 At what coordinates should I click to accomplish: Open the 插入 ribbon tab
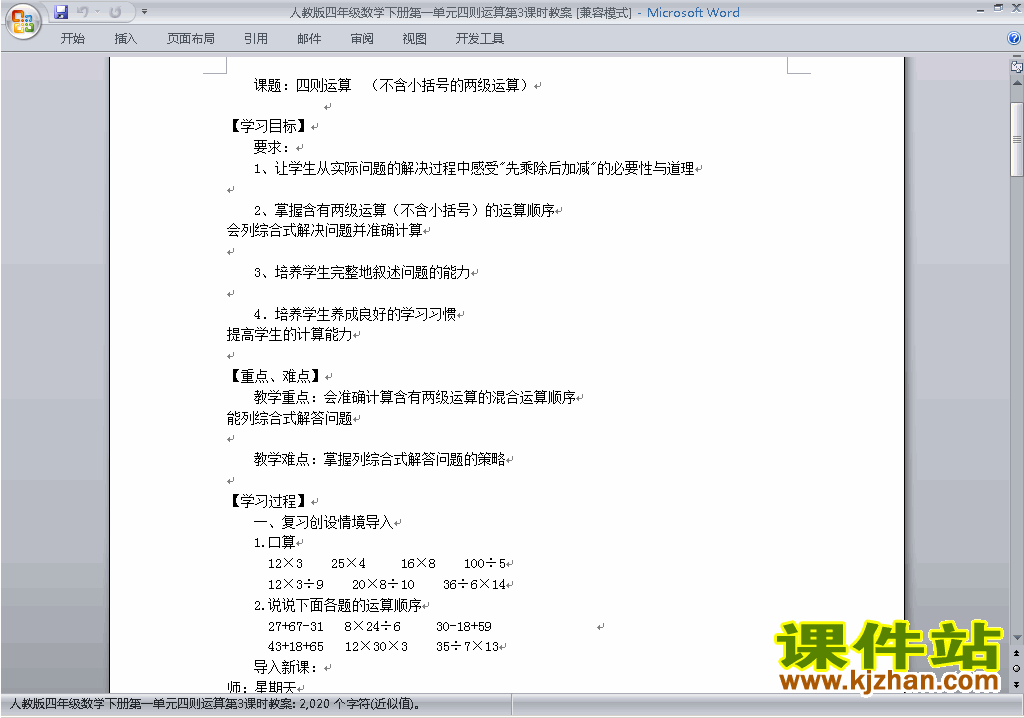coord(125,39)
